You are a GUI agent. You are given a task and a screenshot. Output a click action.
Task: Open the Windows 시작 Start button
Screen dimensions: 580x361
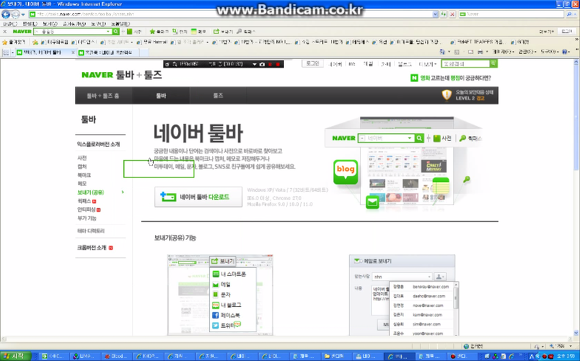(16, 356)
